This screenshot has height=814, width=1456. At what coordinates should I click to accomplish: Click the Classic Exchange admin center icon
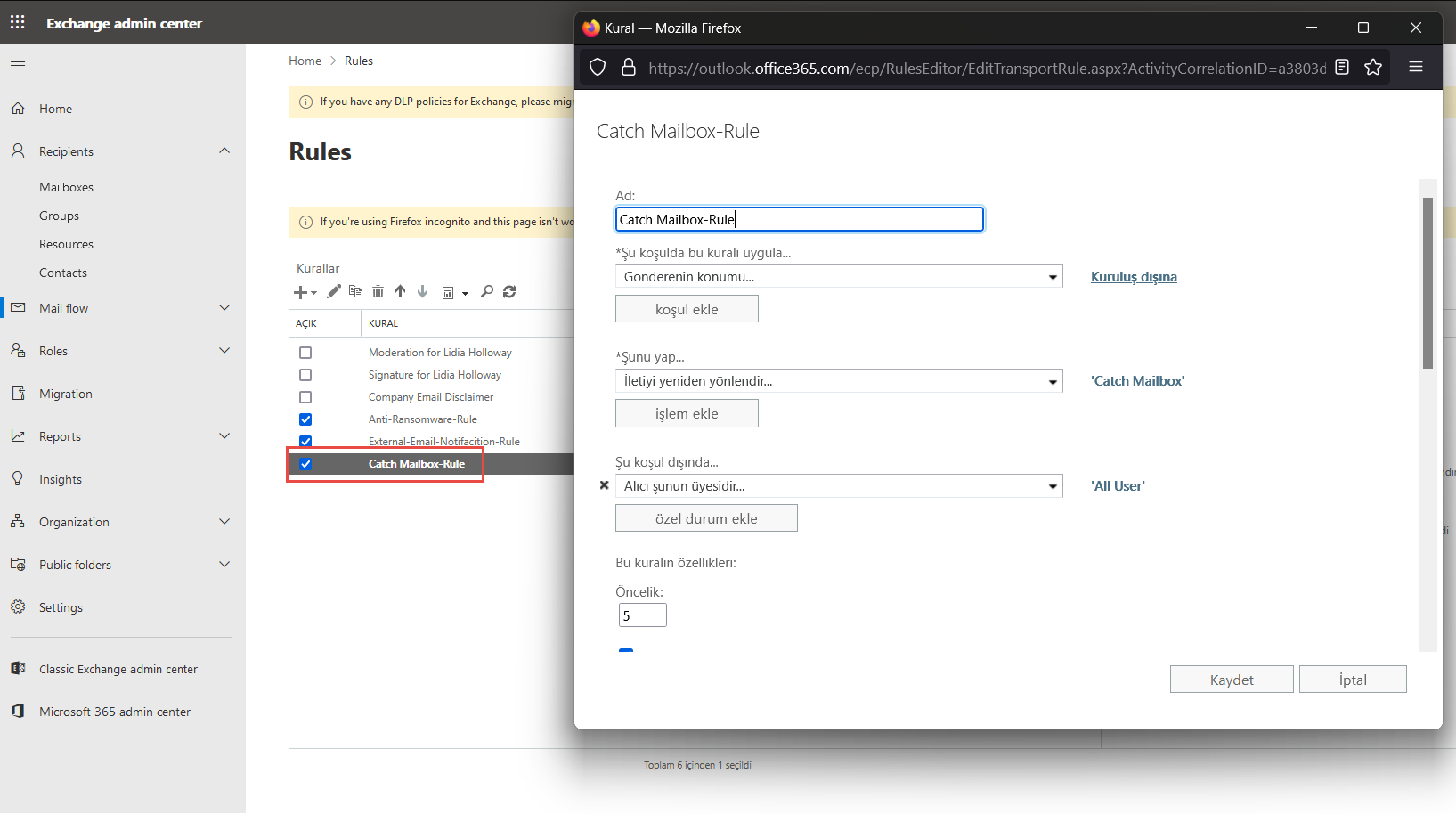pyautogui.click(x=18, y=669)
